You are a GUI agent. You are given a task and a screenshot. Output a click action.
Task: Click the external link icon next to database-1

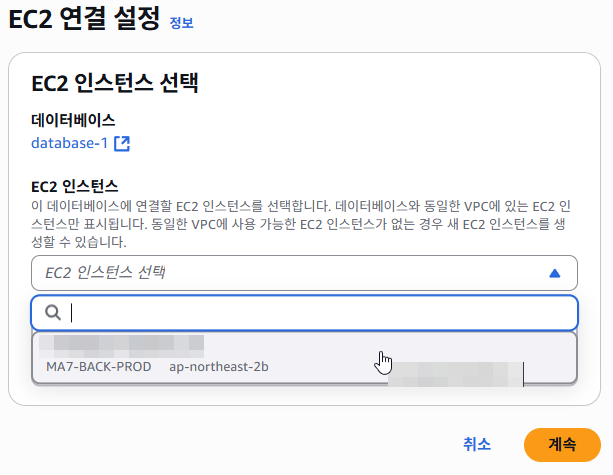coord(122,143)
